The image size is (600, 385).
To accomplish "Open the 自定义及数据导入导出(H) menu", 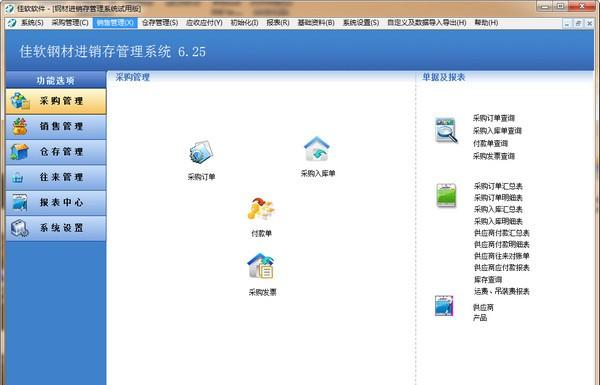I will coord(427,23).
